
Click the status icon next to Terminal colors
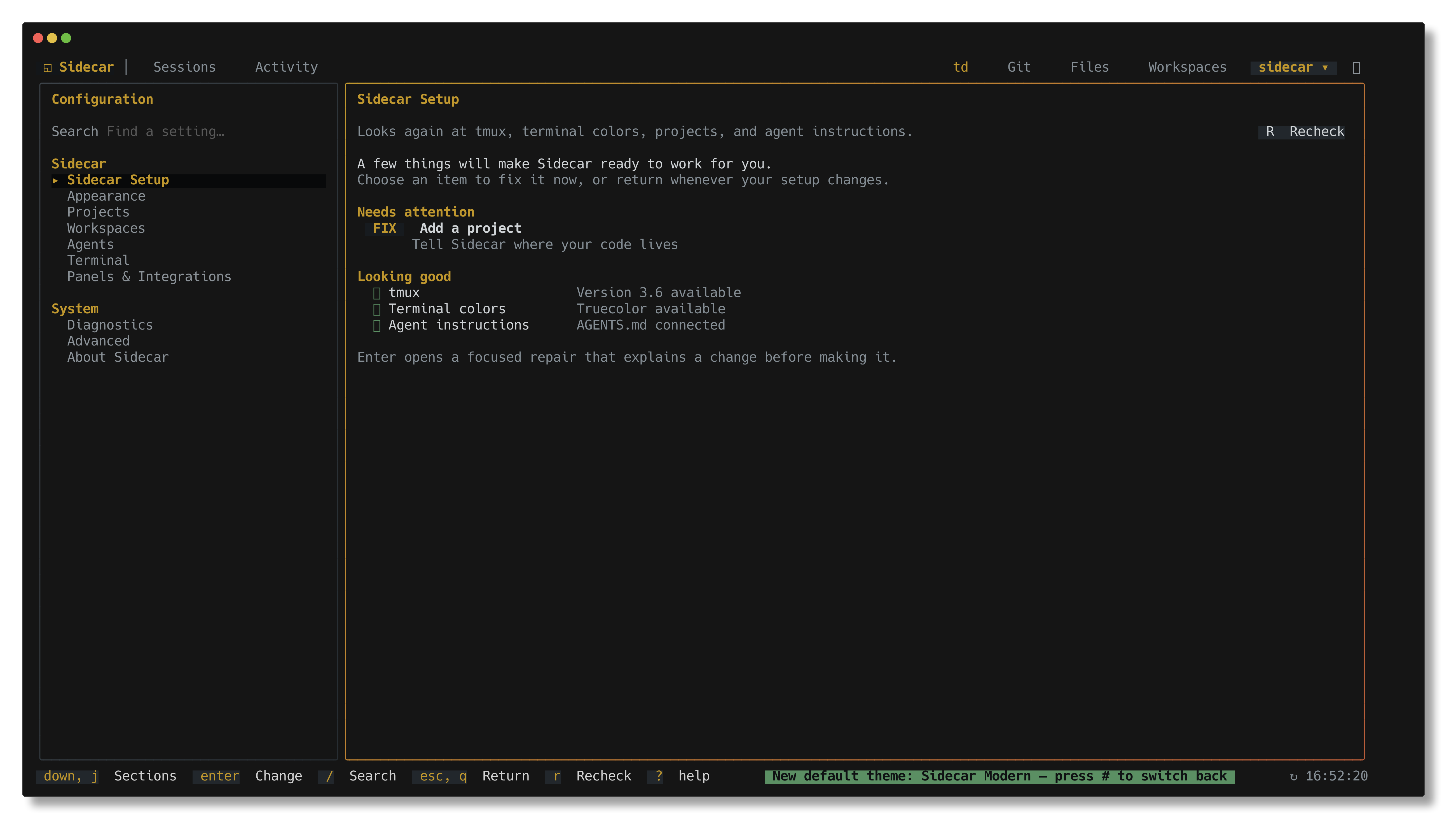[x=377, y=309]
